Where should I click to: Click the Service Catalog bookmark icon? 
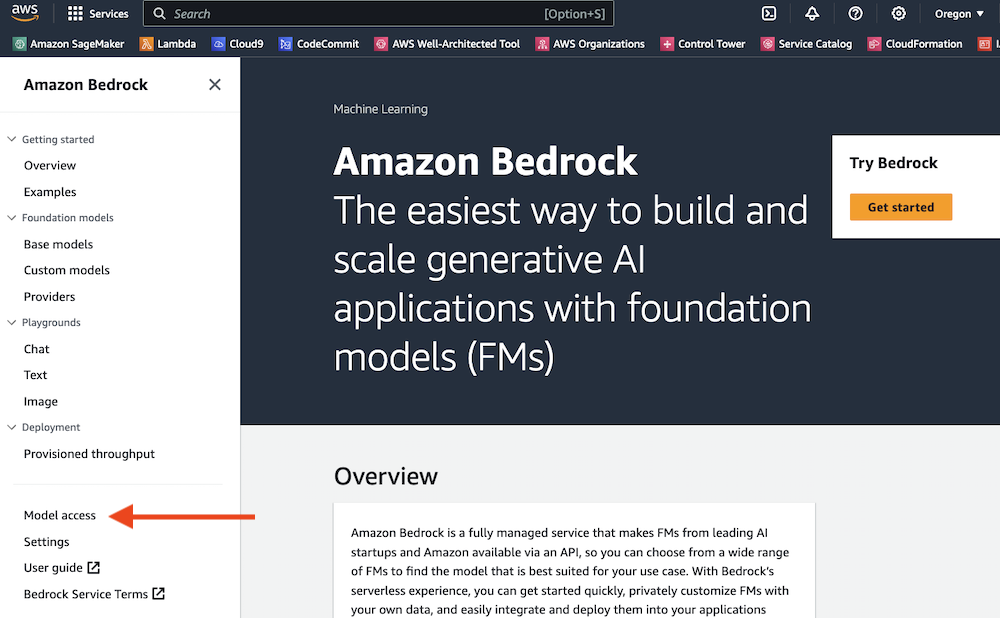pos(768,44)
